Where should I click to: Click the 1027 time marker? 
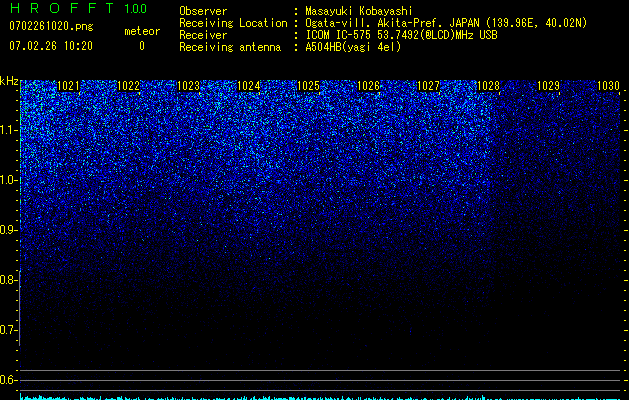coord(428,86)
